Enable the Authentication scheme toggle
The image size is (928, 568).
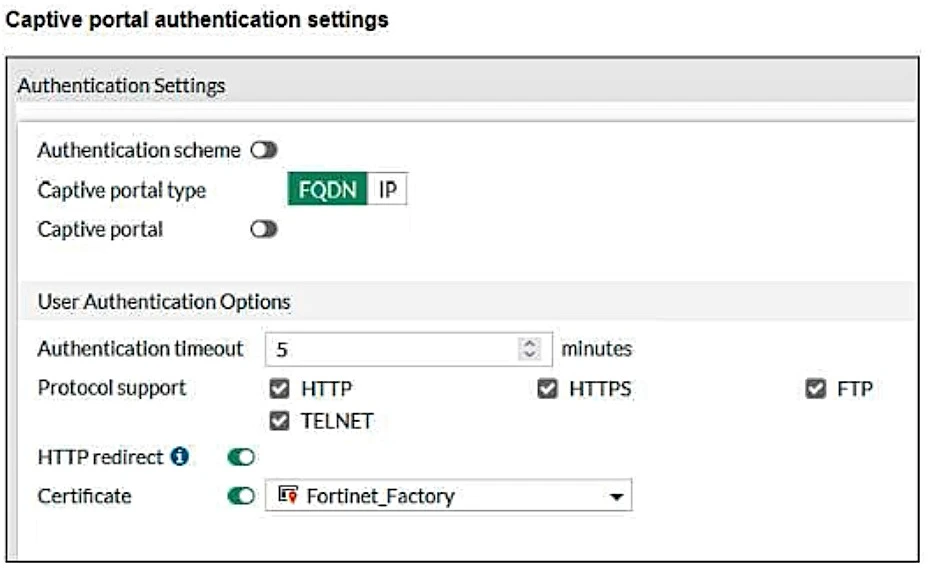click(x=264, y=150)
